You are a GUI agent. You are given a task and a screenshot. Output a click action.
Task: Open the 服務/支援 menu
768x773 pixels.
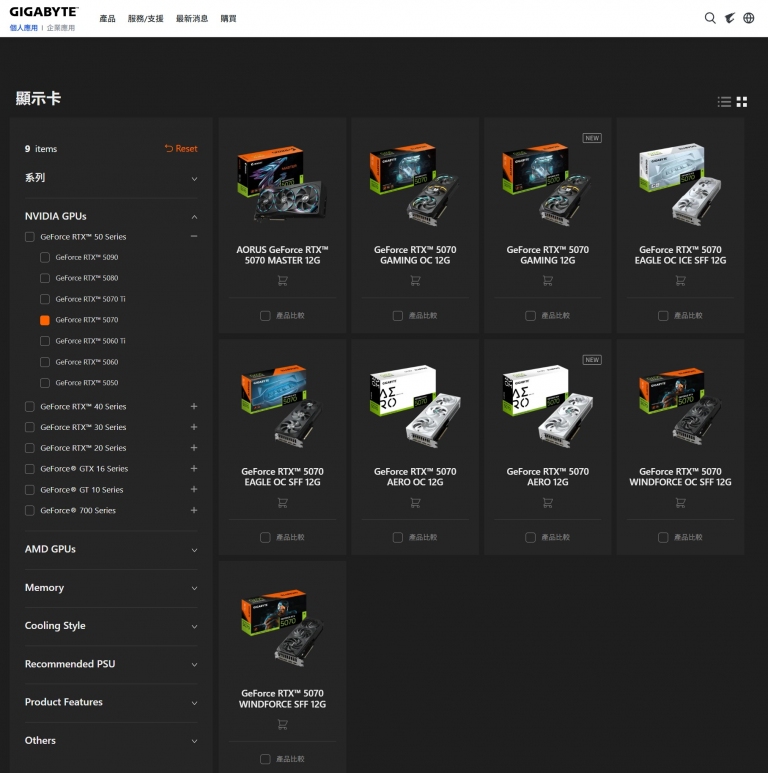tap(145, 19)
